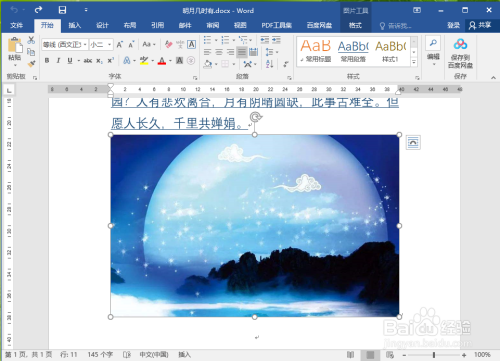The height and width of the screenshot is (361, 500).
Task: Click the Paste clipboard icon
Action: [x=15, y=46]
